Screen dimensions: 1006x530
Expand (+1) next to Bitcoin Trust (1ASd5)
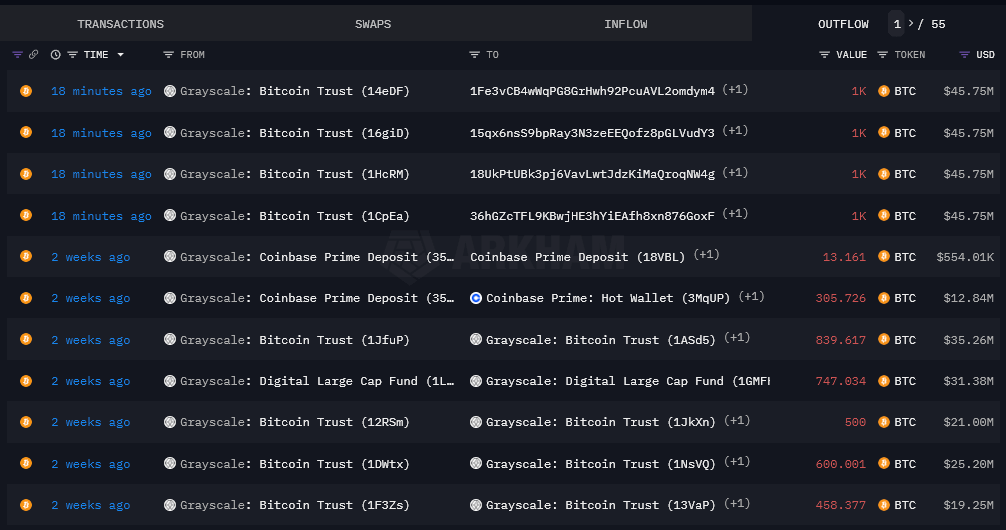(x=737, y=338)
